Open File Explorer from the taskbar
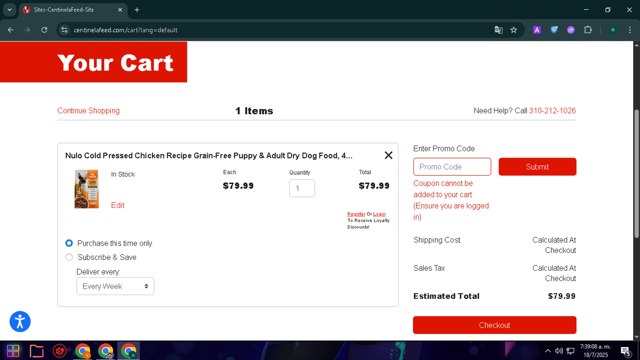This screenshot has height=360, width=640. (x=37, y=351)
